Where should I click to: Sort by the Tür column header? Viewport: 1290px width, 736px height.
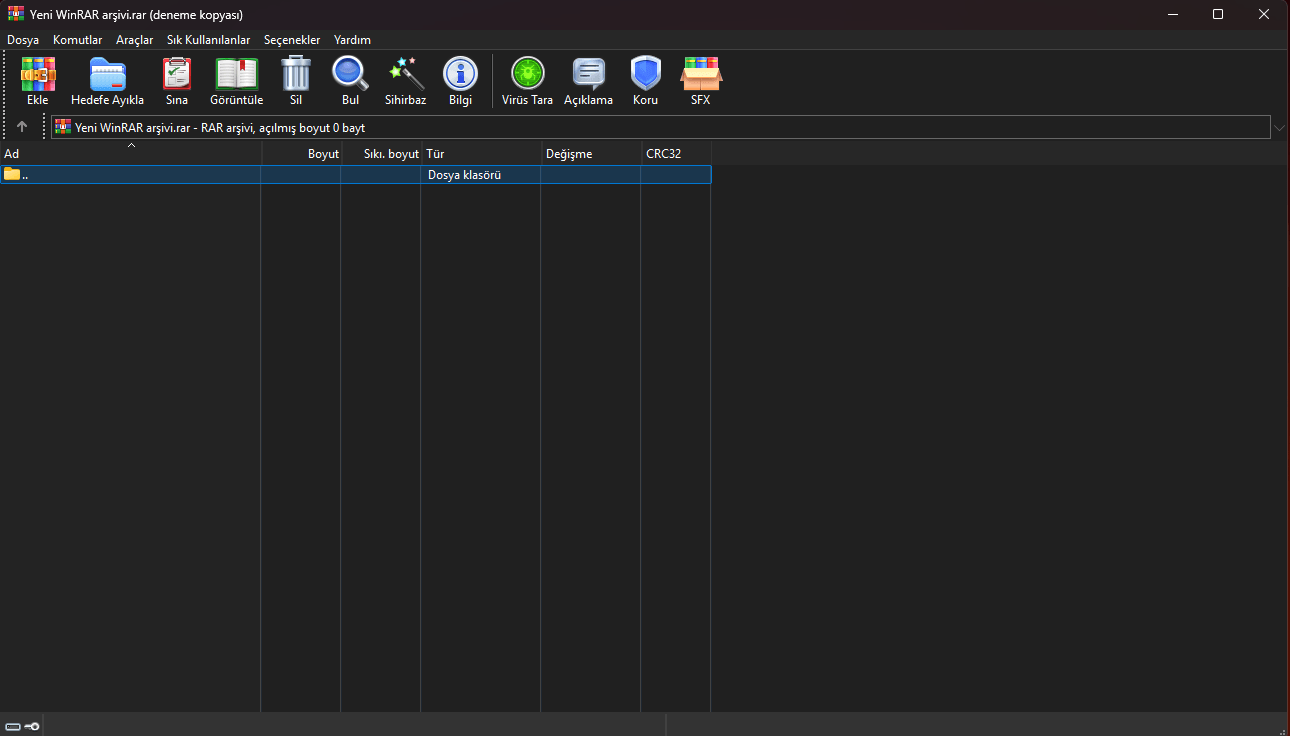click(482, 154)
